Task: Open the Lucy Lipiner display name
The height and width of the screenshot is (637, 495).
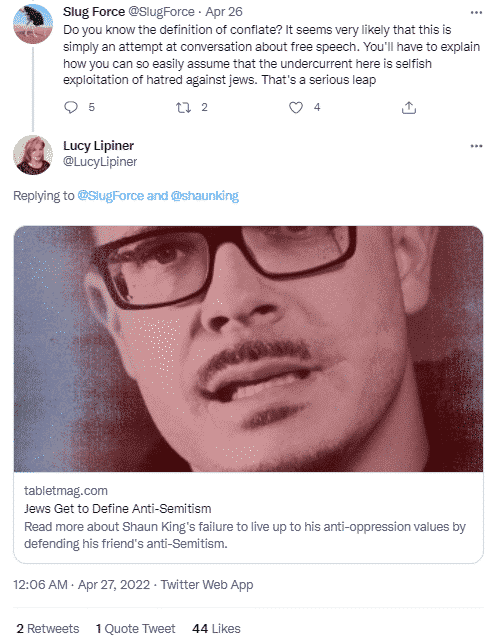Action: pyautogui.click(x=98, y=145)
